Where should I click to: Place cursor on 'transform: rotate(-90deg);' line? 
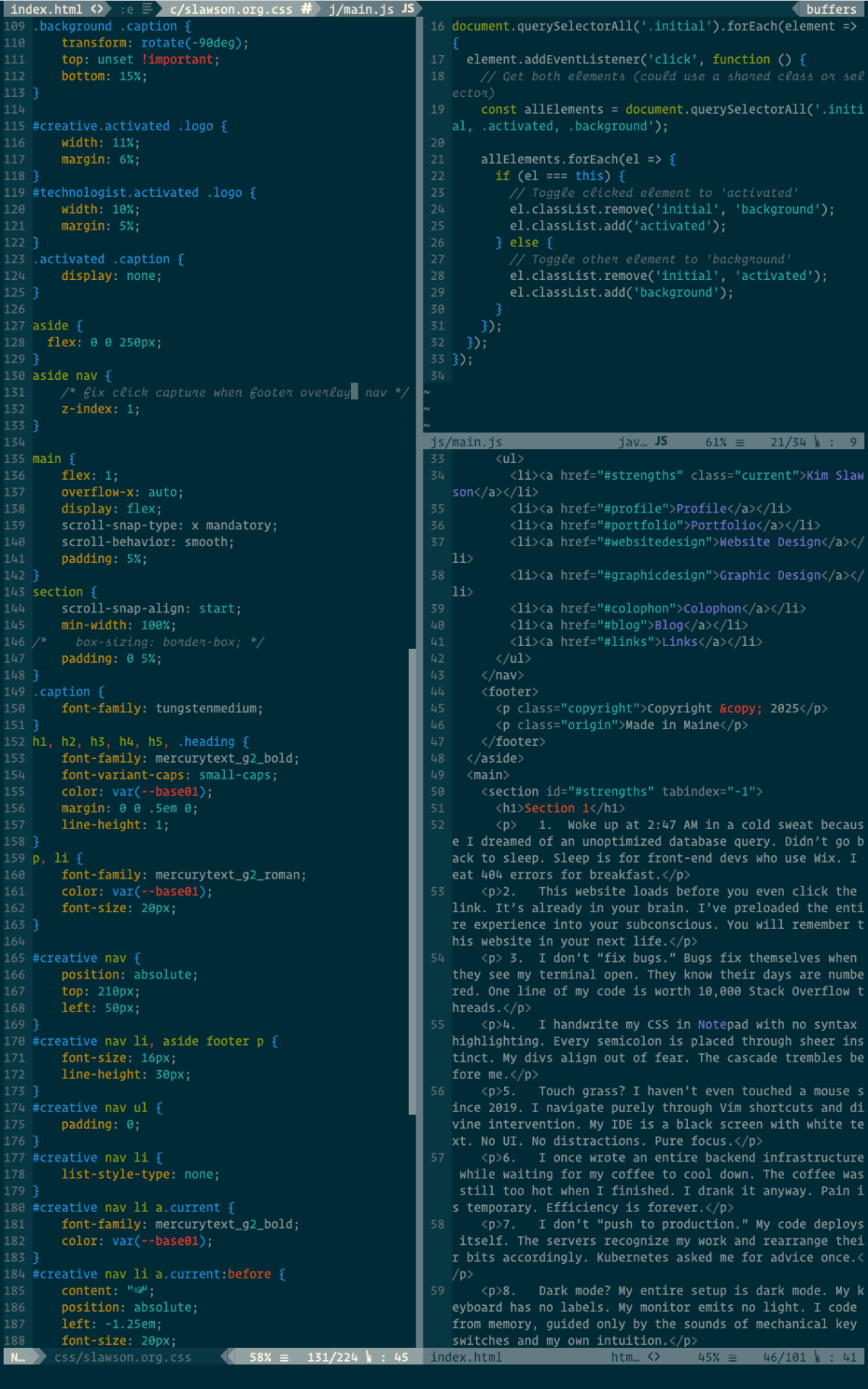coord(155,43)
